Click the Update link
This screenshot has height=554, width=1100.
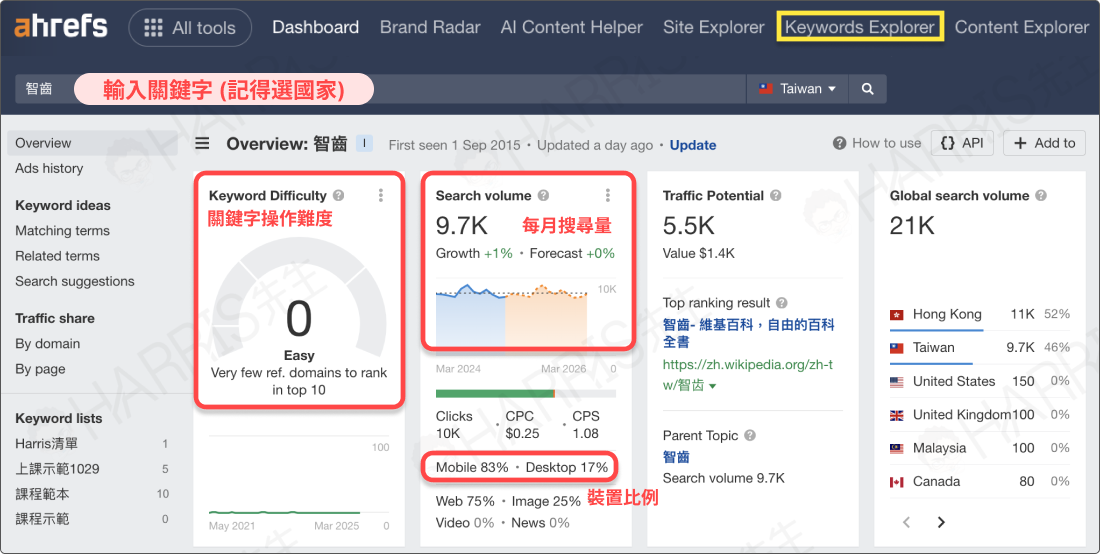(692, 145)
